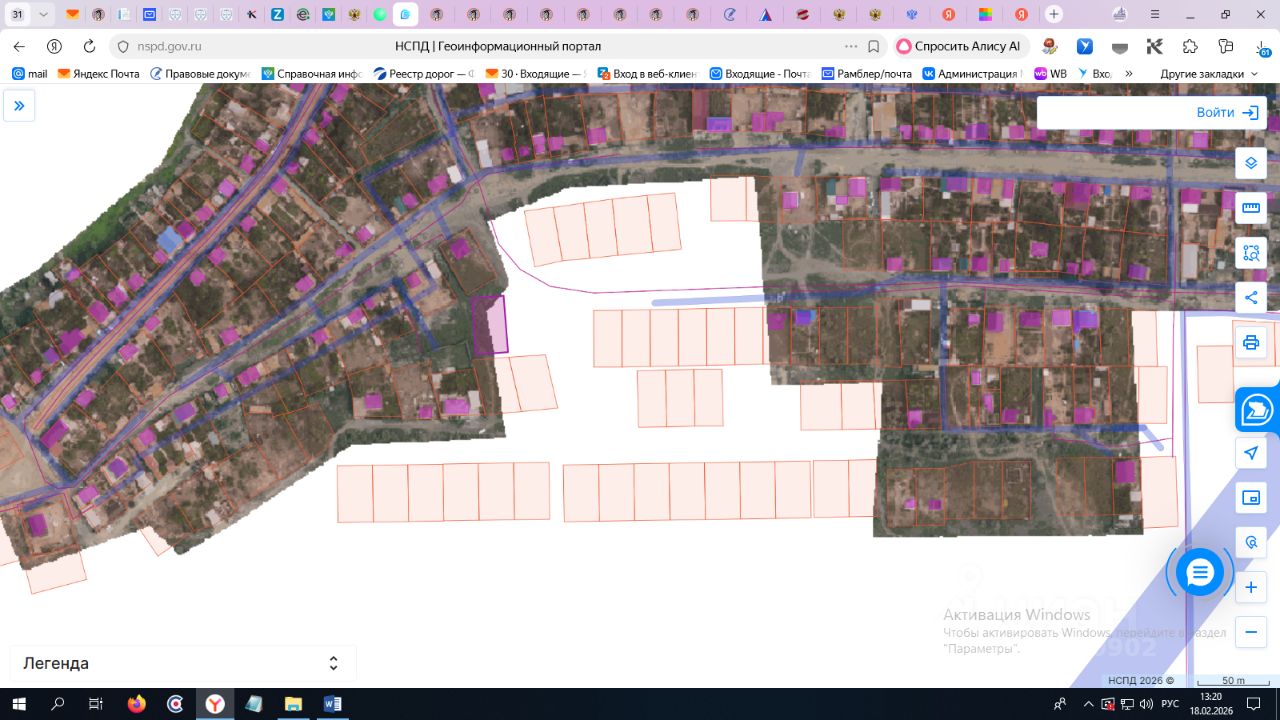This screenshot has height=720, width=1280.
Task: Activate the area selection search tool
Action: 1250,253
